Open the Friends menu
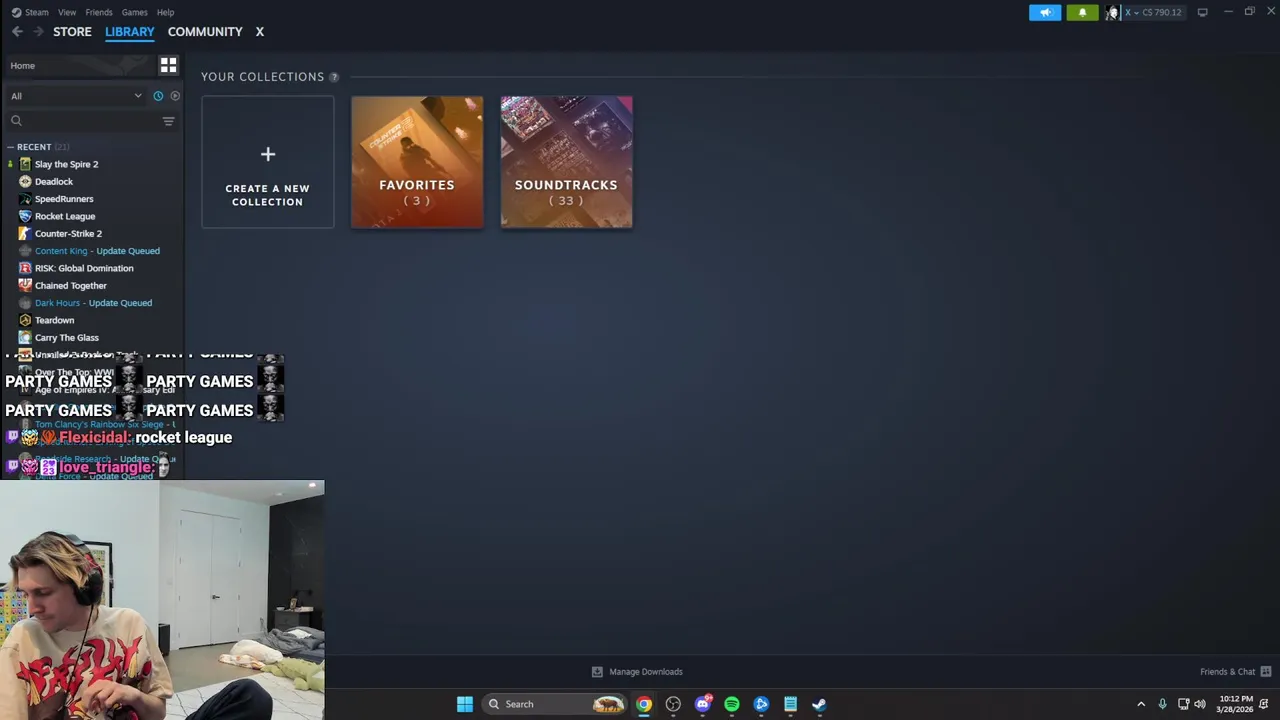This screenshot has width=1280, height=720. (99, 12)
